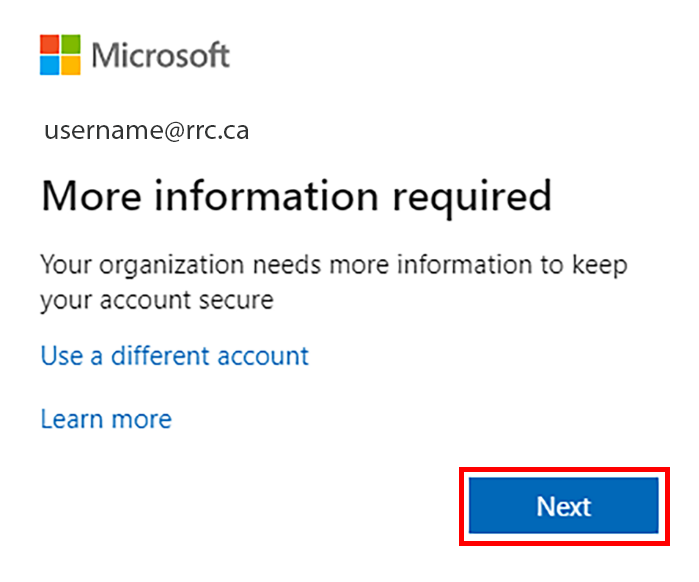Click the blue square in Microsoft logo
699x582 pixels.
pyautogui.click(x=49, y=65)
